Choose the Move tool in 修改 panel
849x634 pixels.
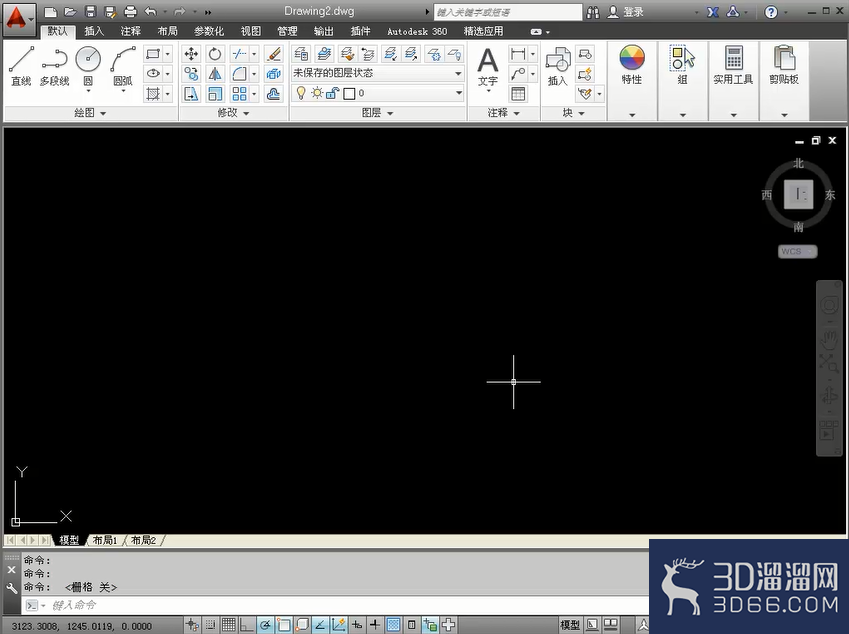pyautogui.click(x=191, y=54)
